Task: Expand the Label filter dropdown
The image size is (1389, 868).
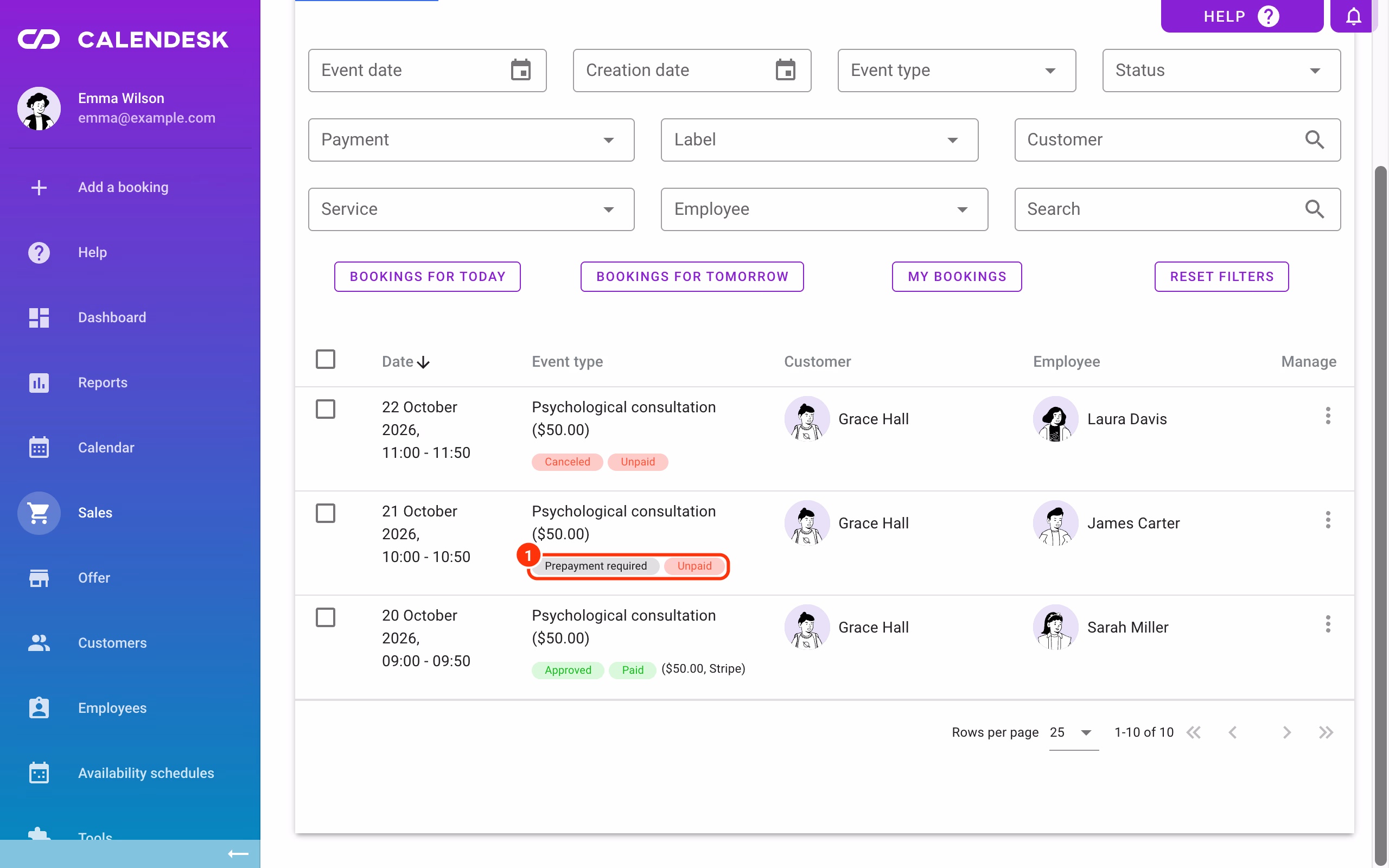Action: 819,140
